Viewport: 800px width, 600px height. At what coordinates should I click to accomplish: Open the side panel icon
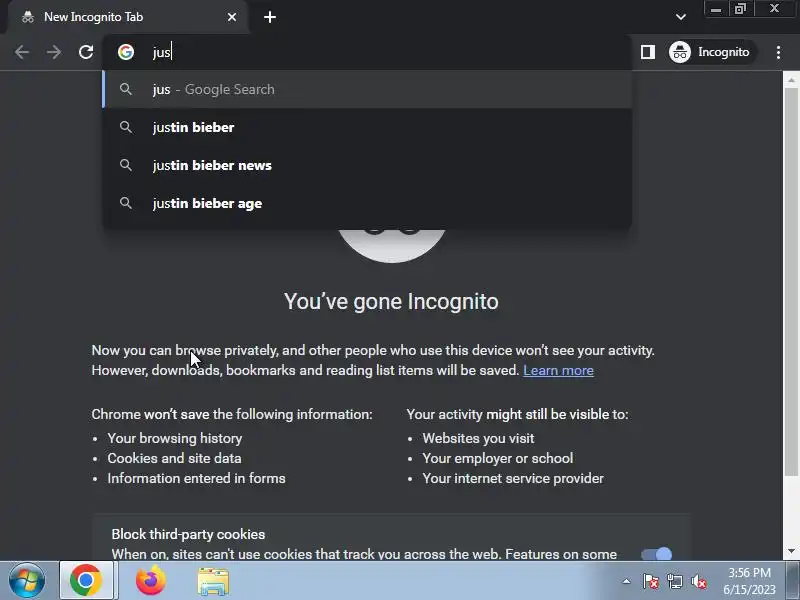647,52
